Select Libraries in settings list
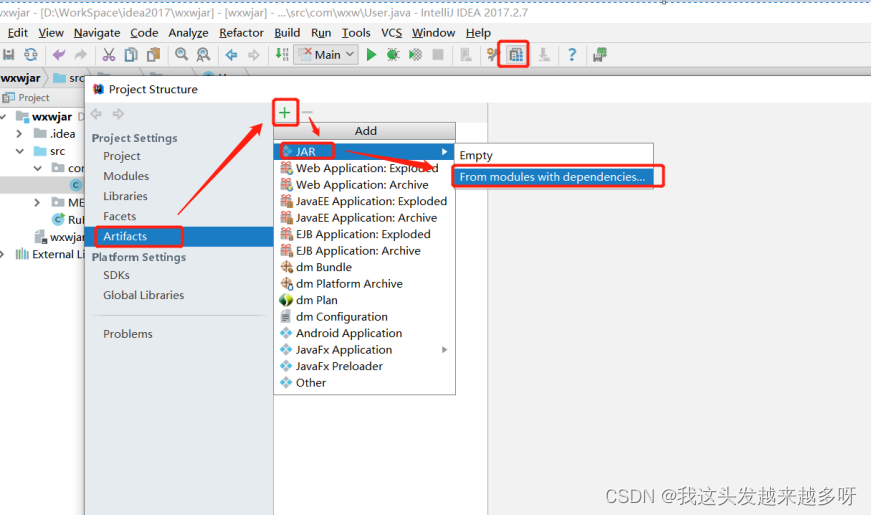The width and height of the screenshot is (872, 515). (x=126, y=196)
